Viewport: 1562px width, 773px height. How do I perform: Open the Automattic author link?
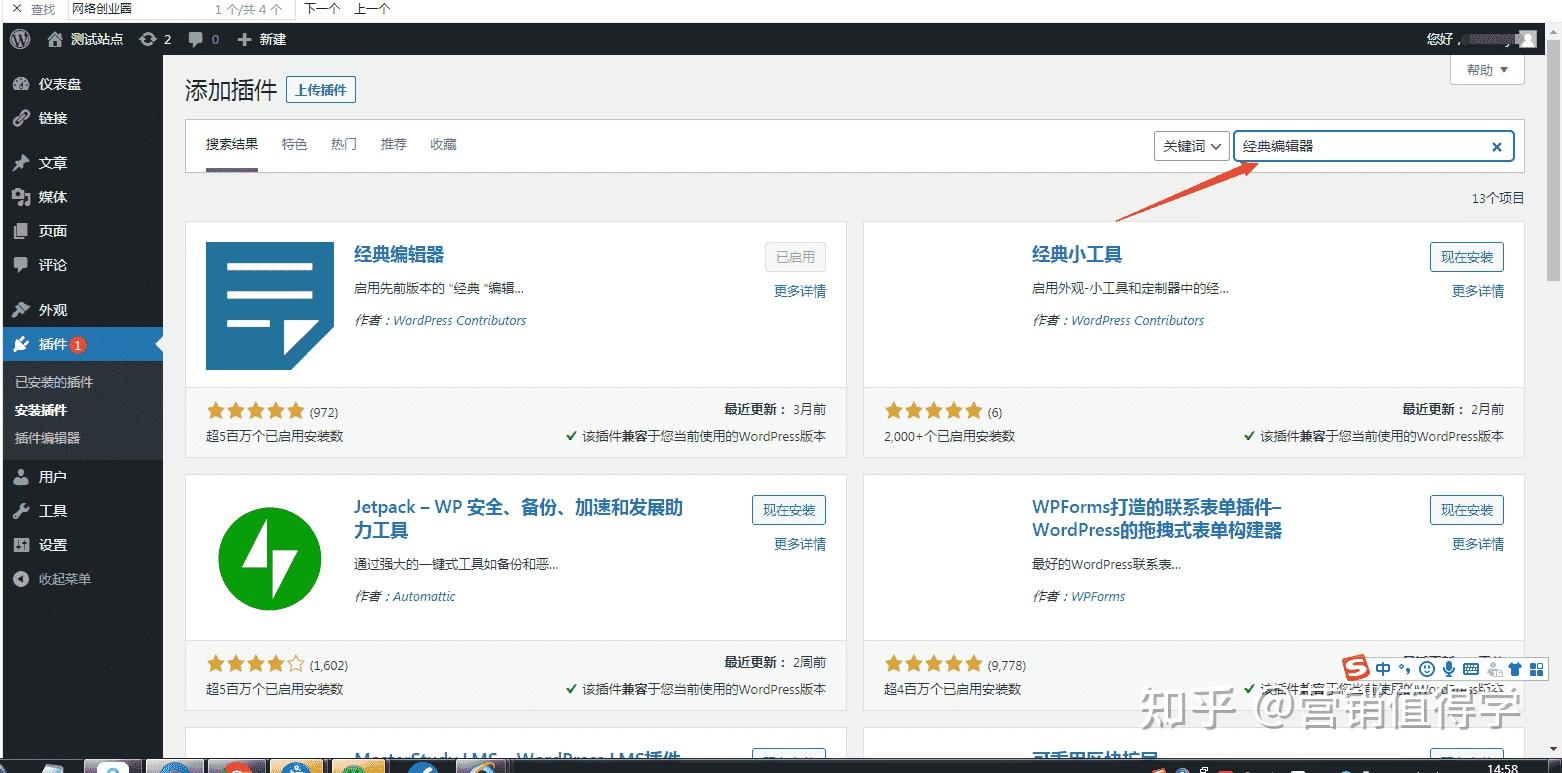coord(424,596)
